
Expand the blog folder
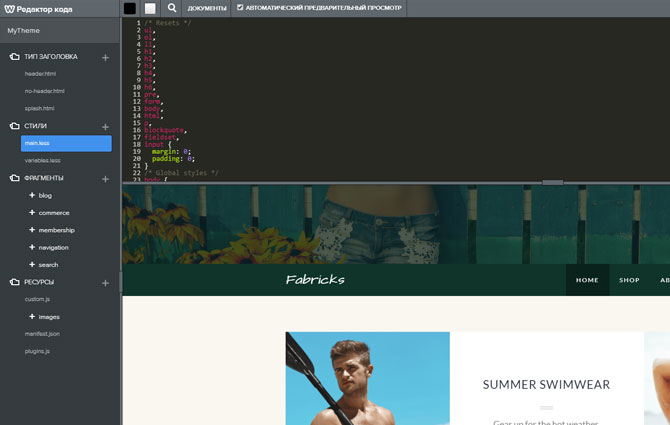tap(32, 195)
